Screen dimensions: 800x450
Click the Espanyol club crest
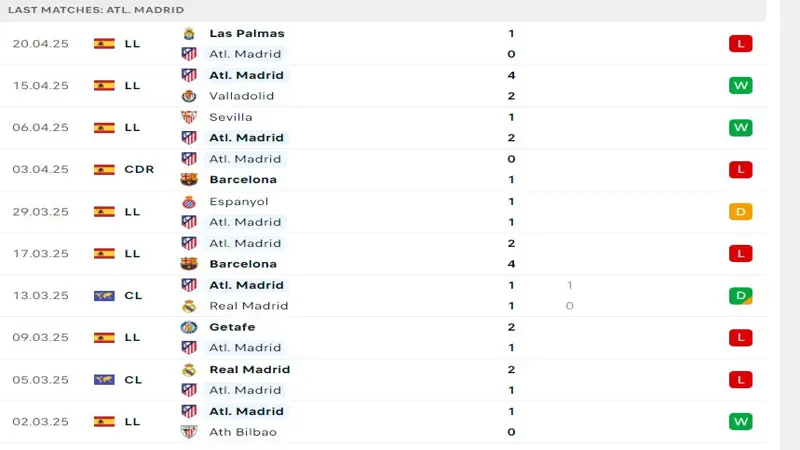click(x=189, y=201)
